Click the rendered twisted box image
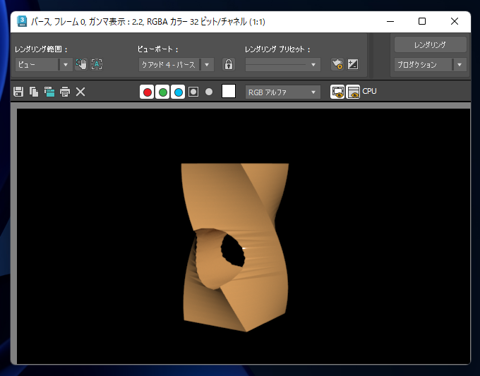480x376 pixels. [x=235, y=247]
